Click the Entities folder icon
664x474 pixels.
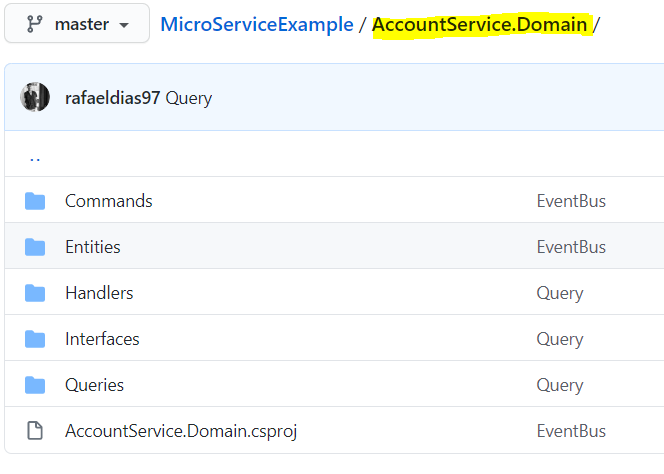click(35, 247)
